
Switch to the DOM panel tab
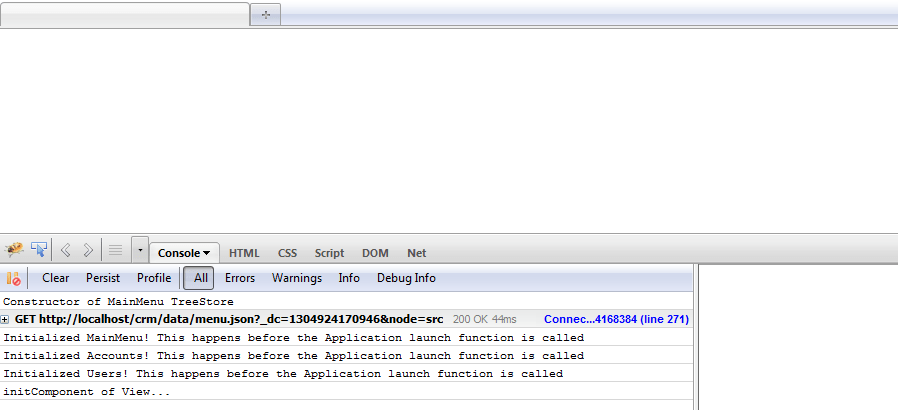(x=375, y=253)
